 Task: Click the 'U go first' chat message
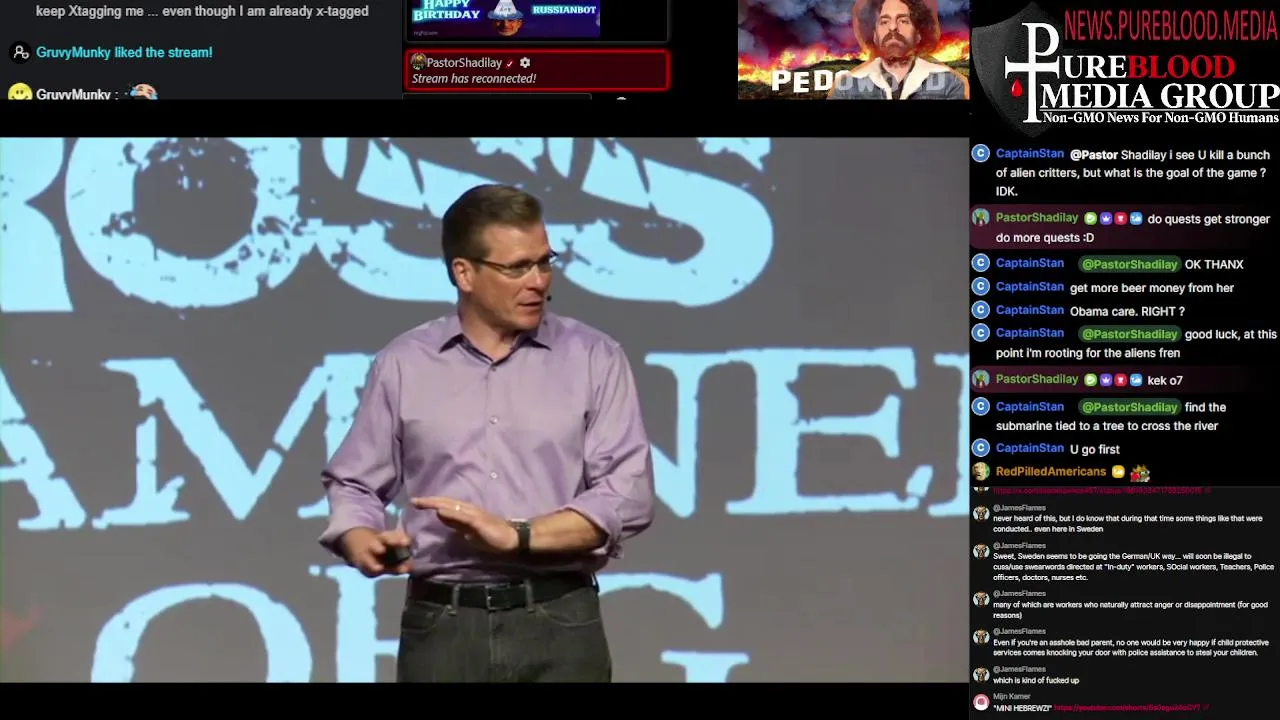coord(1094,450)
